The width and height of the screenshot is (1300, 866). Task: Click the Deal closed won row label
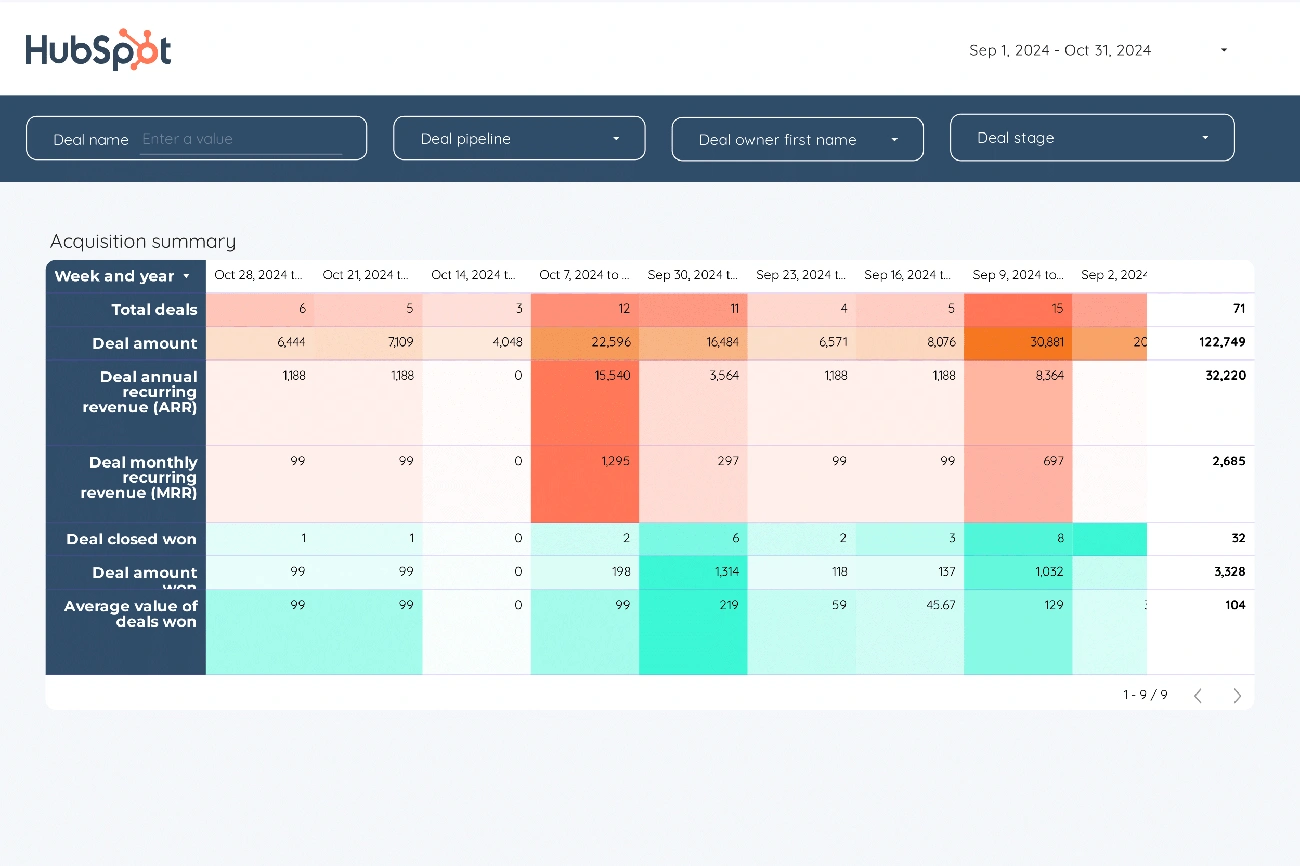[131, 539]
